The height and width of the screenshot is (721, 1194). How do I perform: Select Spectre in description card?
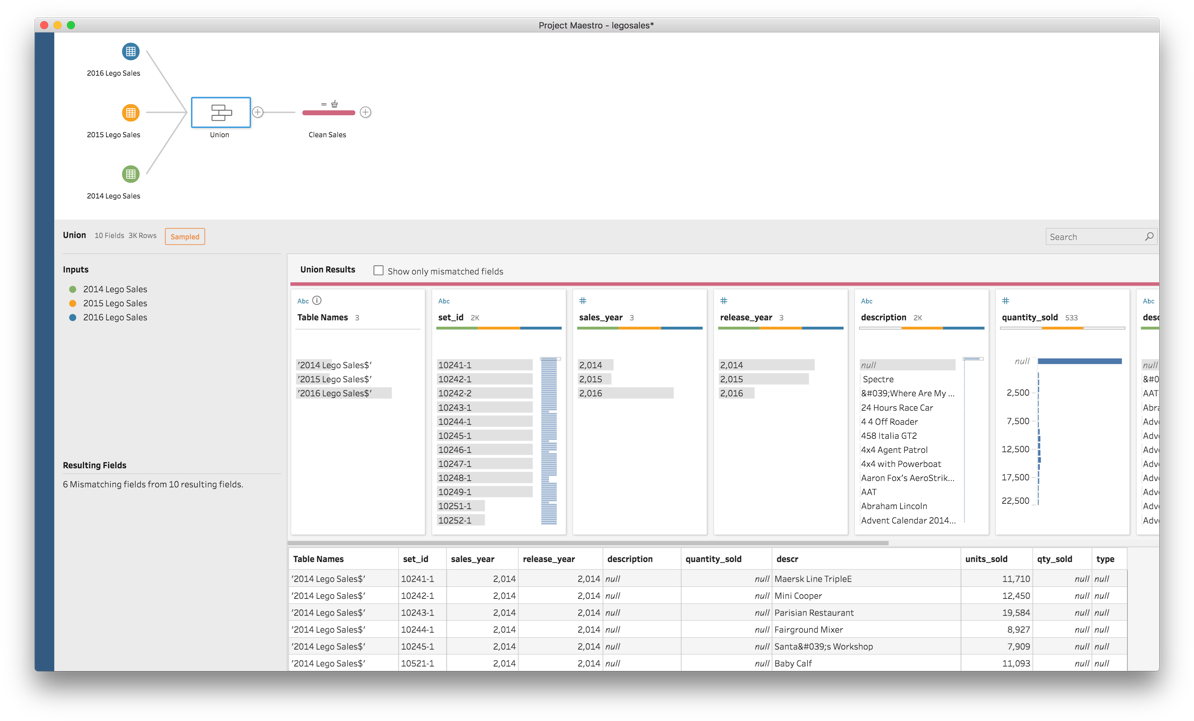click(877, 379)
